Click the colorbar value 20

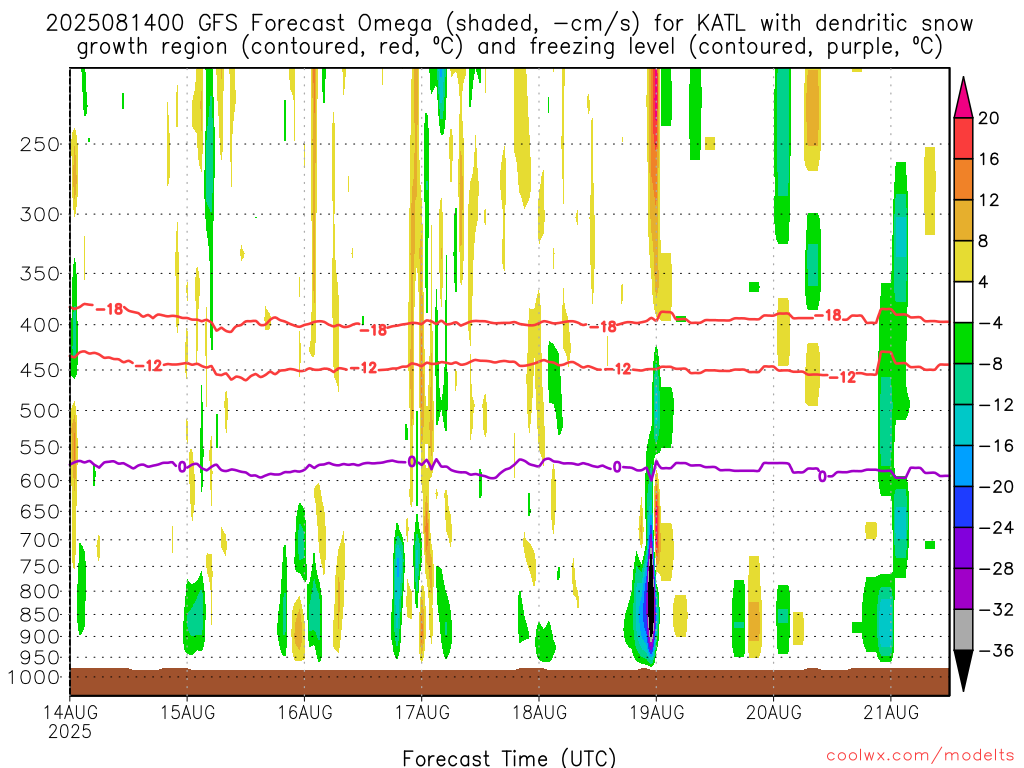(989, 118)
